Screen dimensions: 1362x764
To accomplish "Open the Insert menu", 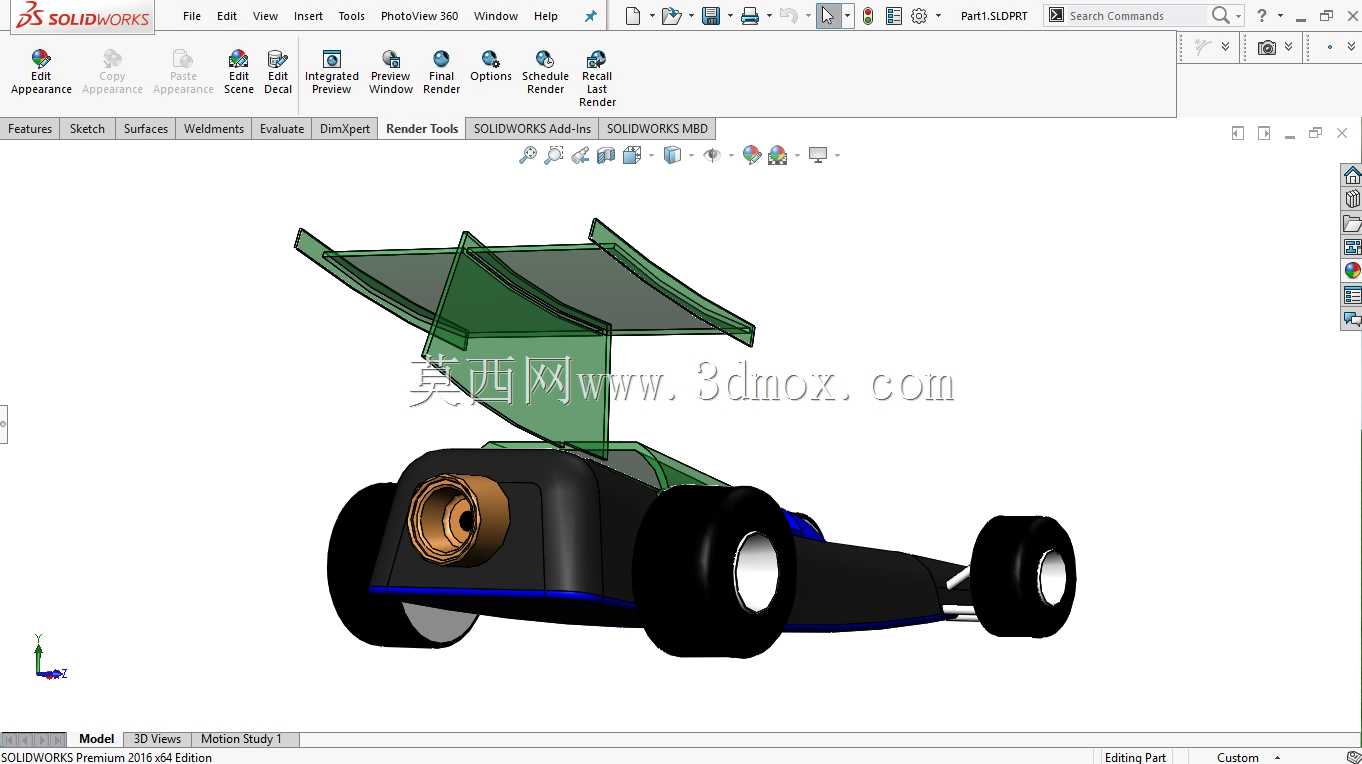I will pyautogui.click(x=308, y=16).
